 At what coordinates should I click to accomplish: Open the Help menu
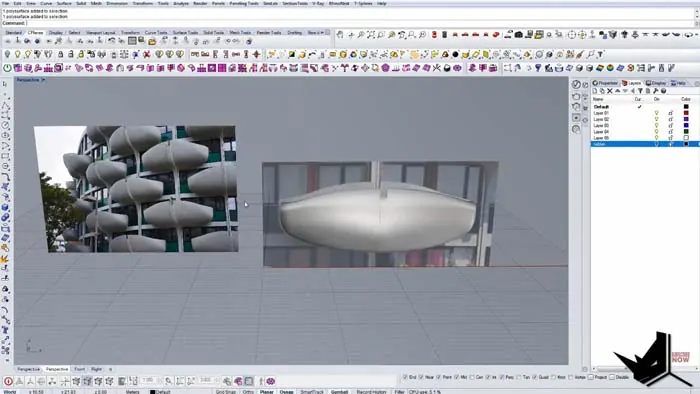click(x=382, y=3)
